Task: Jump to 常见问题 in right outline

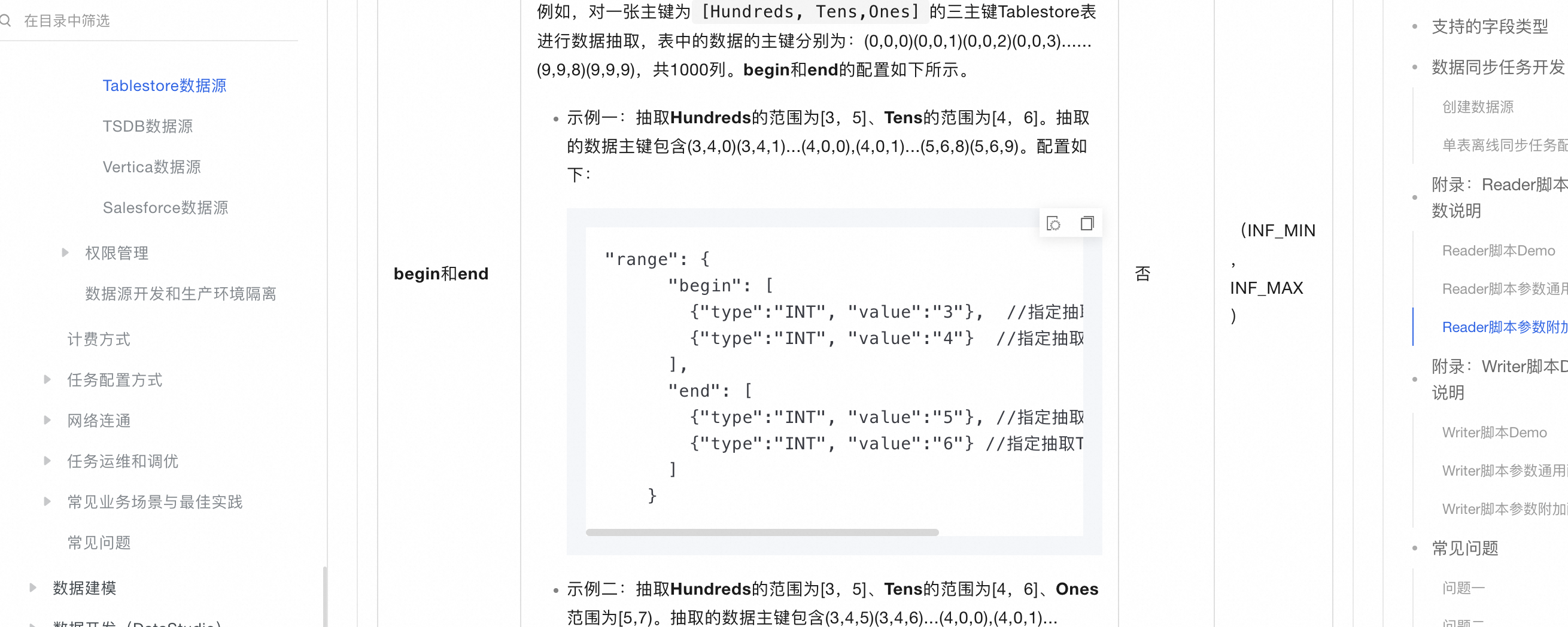Action: [1464, 549]
